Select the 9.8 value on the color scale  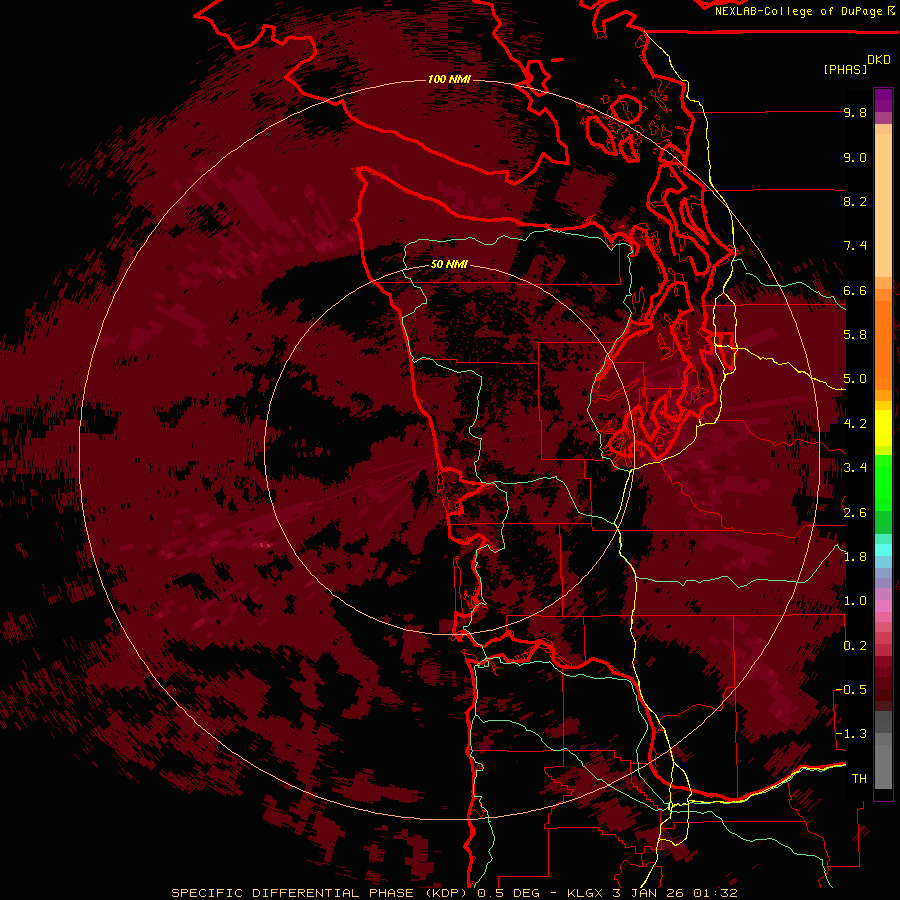point(855,113)
